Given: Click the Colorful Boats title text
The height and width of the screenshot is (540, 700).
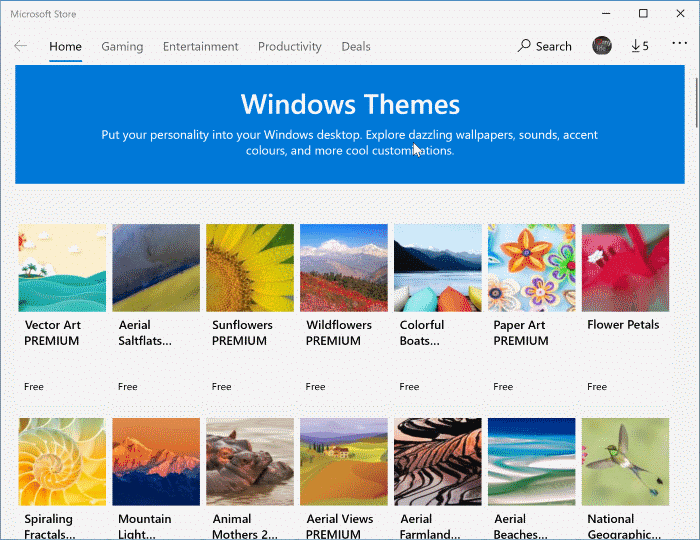Looking at the screenshot, I should (421, 333).
